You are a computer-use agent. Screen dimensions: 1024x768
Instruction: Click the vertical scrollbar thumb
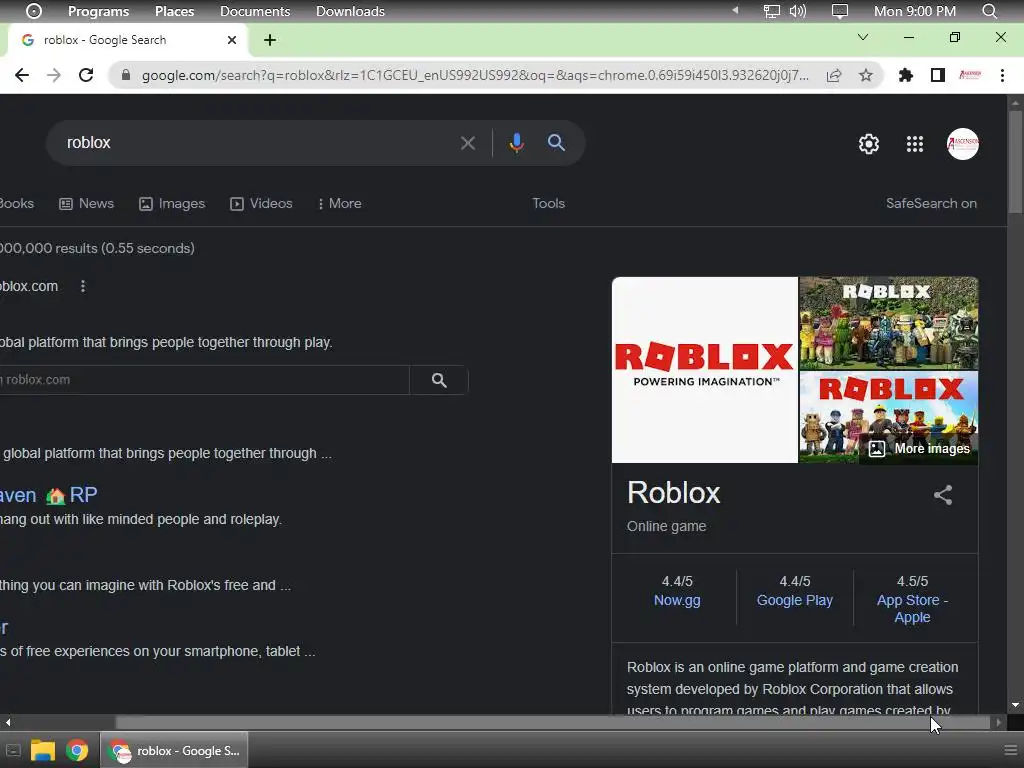[x=1015, y=161]
